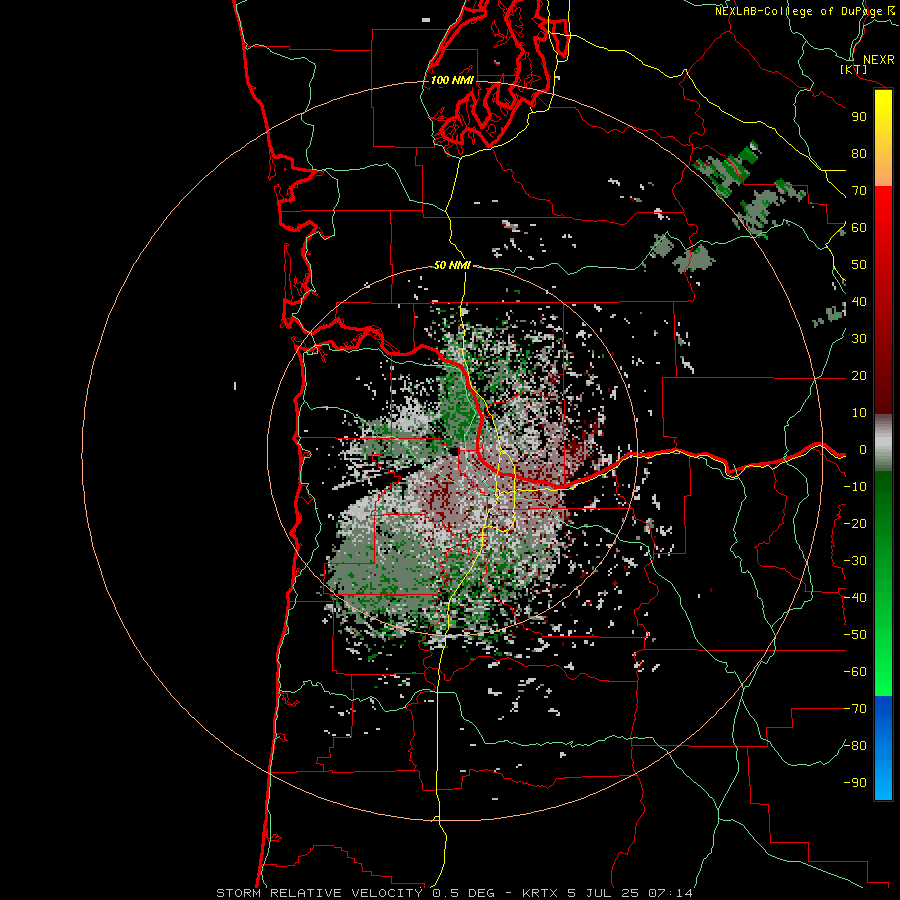This screenshot has width=900, height=900.
Task: Click the 90 tick label on the scale
Action: tap(859, 117)
